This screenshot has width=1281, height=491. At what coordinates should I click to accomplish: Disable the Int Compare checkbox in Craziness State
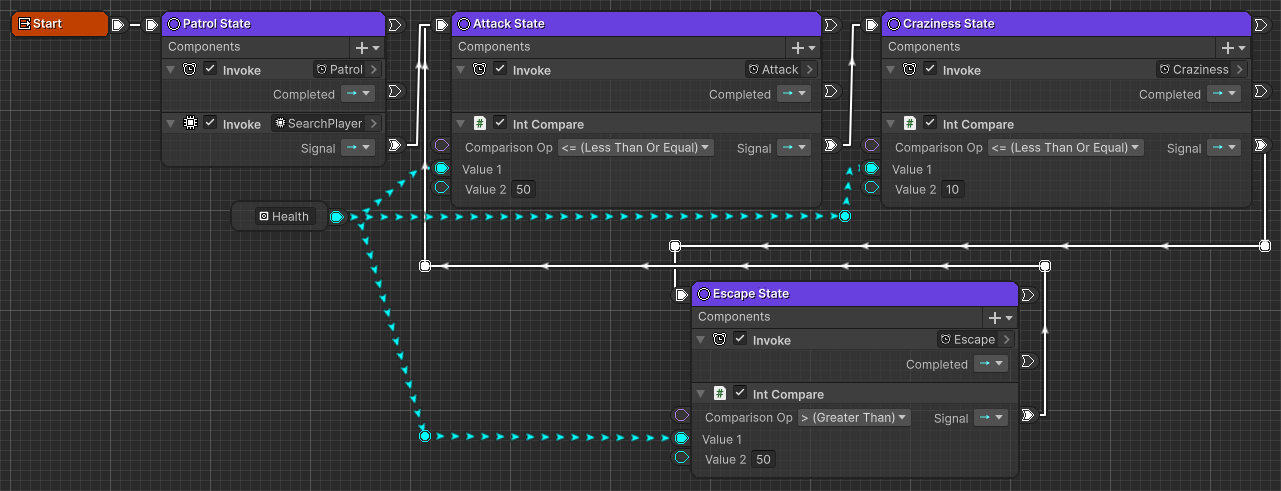pos(930,124)
